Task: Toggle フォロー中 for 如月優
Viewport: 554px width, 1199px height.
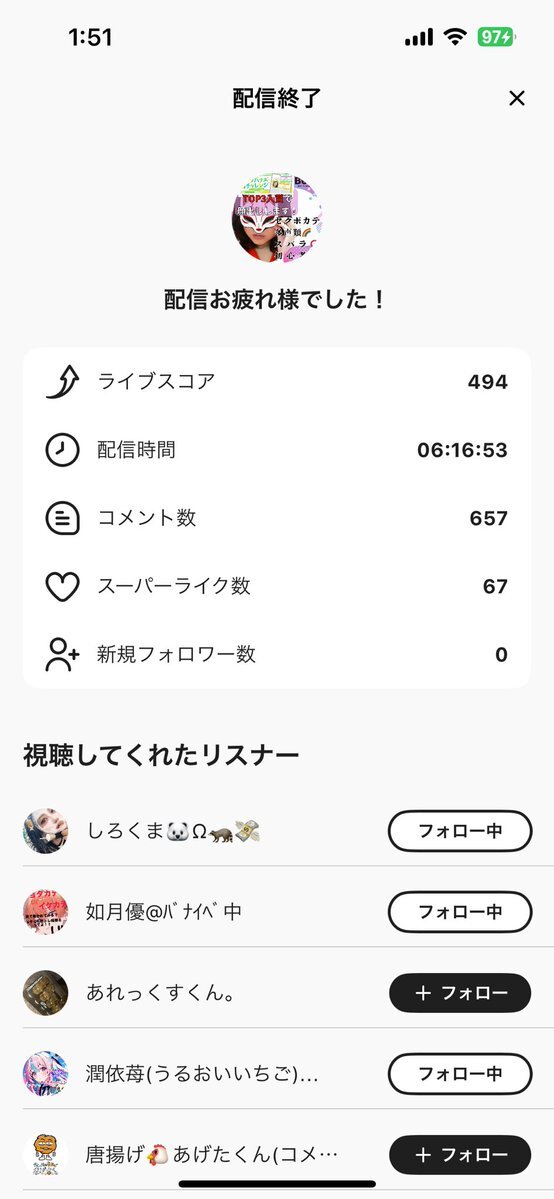Action: pyautogui.click(x=460, y=911)
